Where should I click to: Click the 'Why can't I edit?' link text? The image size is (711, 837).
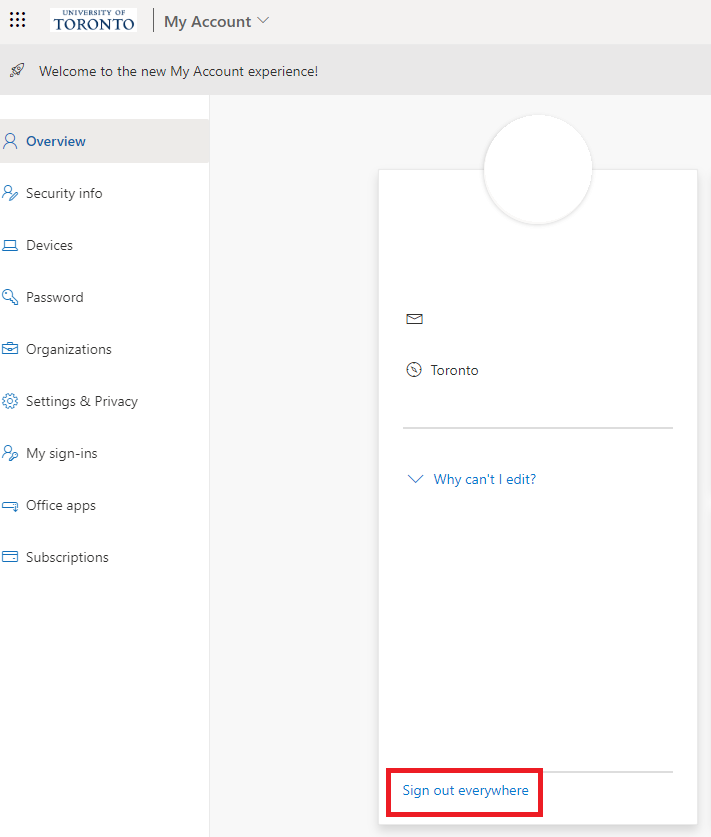pyautogui.click(x=485, y=479)
